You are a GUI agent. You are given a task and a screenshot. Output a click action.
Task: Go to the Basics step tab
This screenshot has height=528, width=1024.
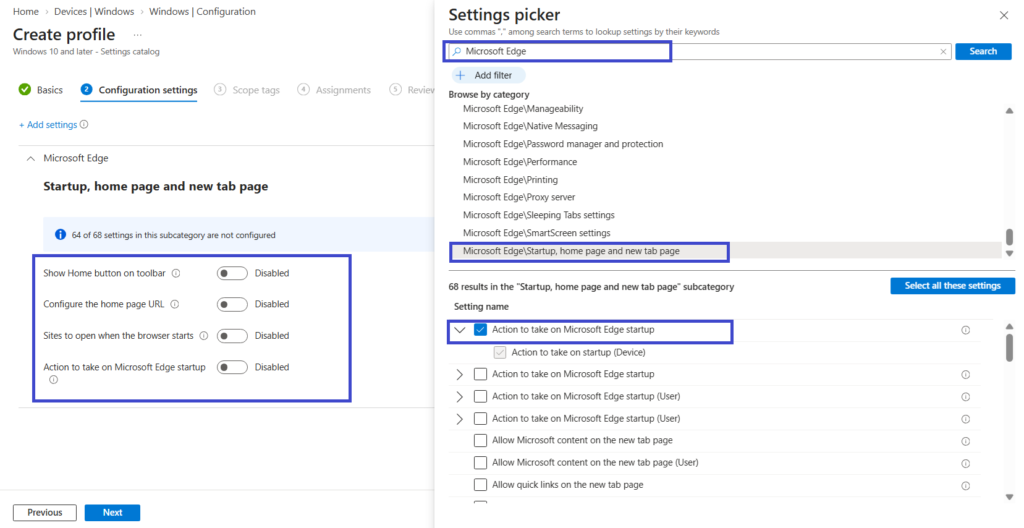point(40,90)
